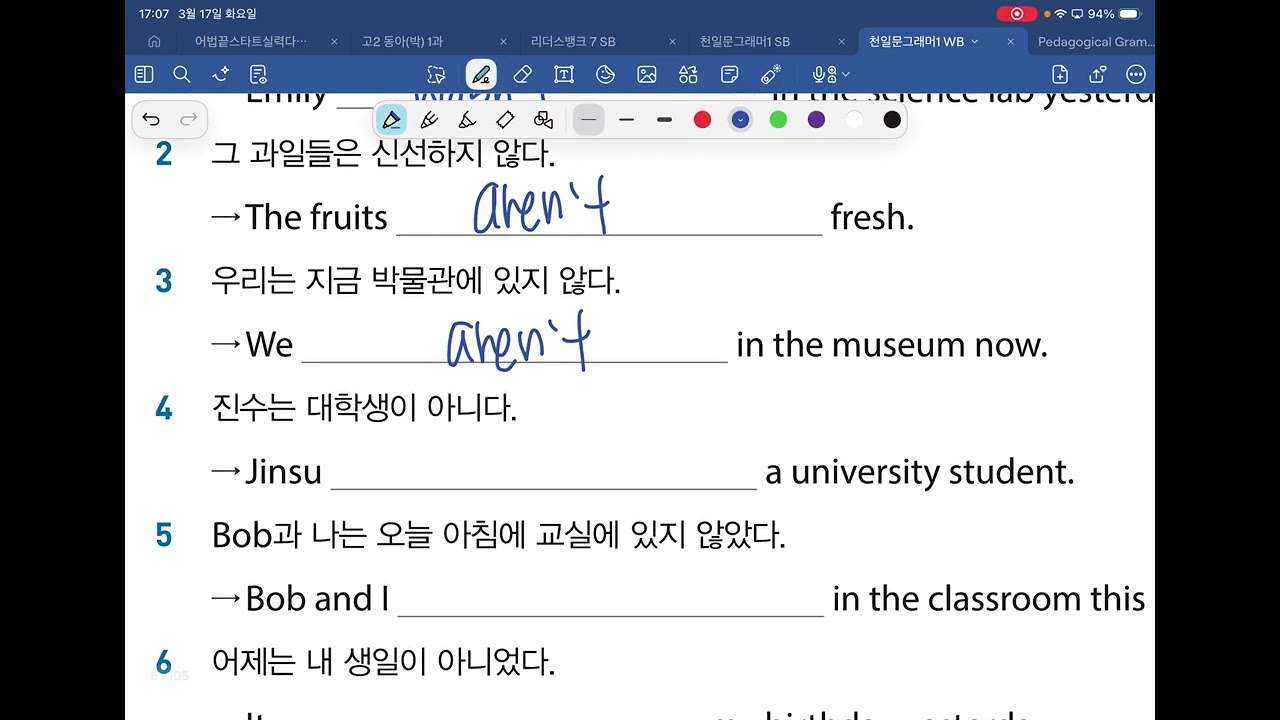Open the AI sparkle assistant
The width and height of the screenshot is (1280, 720).
pos(221,74)
